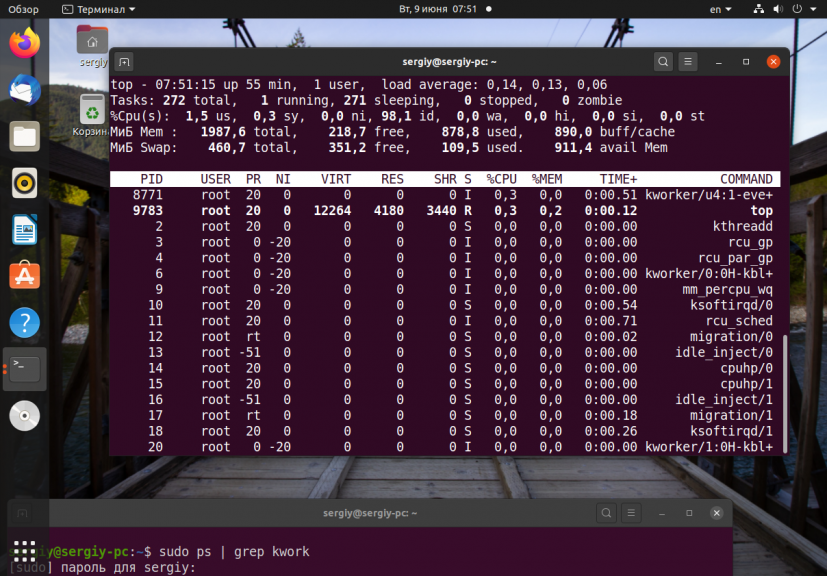The width and height of the screenshot is (827, 576).
Task: Open the Корзина trash desktop icon
Action: coord(91,112)
